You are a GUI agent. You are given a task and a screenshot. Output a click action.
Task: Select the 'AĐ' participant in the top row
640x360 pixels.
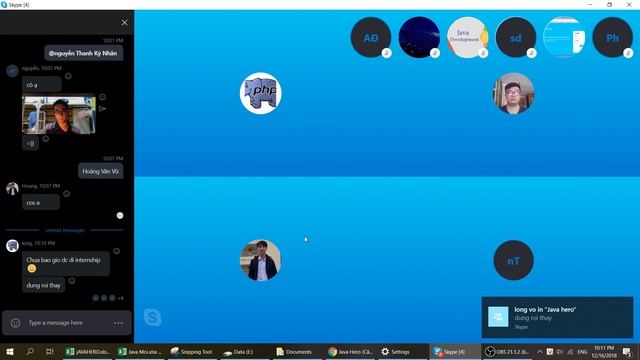point(371,38)
